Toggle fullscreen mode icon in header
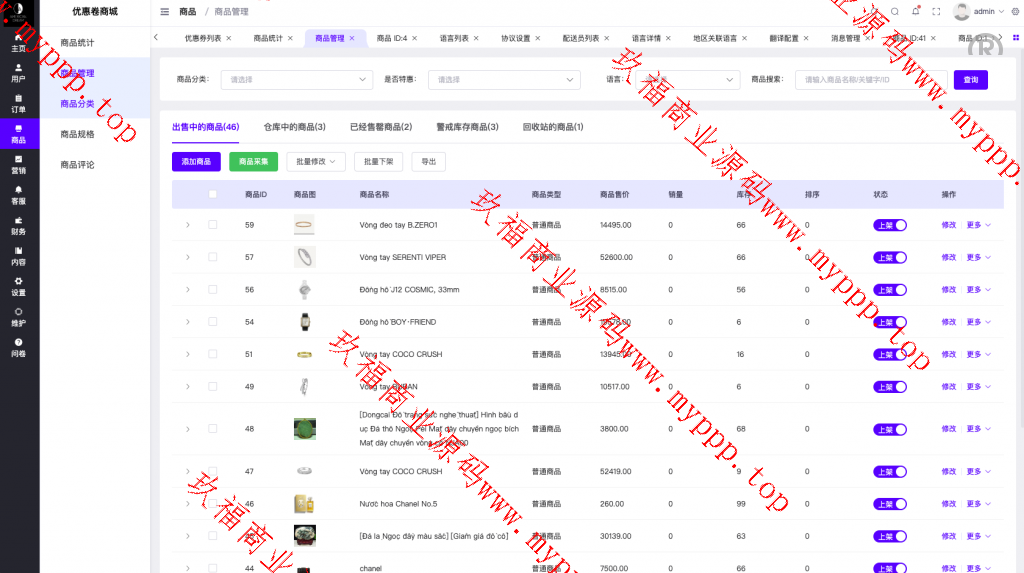The width and height of the screenshot is (1024, 573). pyautogui.click(x=936, y=12)
